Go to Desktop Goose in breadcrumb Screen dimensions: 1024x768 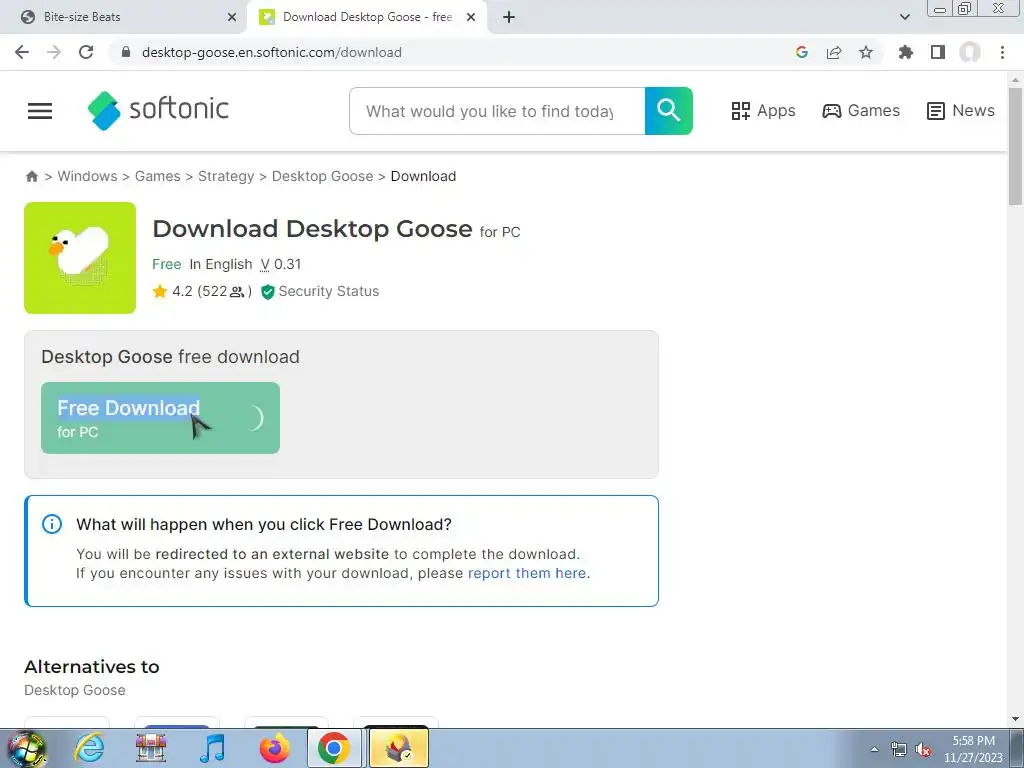tap(323, 176)
